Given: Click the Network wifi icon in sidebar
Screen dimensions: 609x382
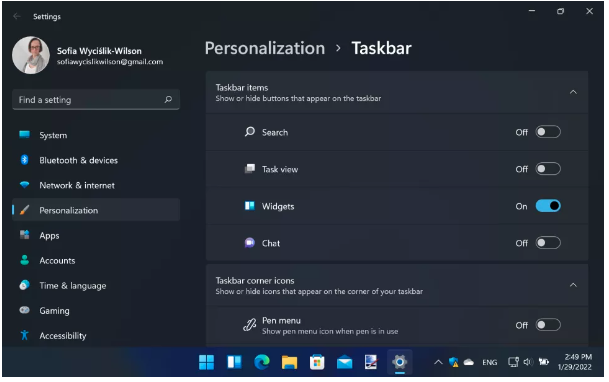Looking at the screenshot, I should [24, 185].
